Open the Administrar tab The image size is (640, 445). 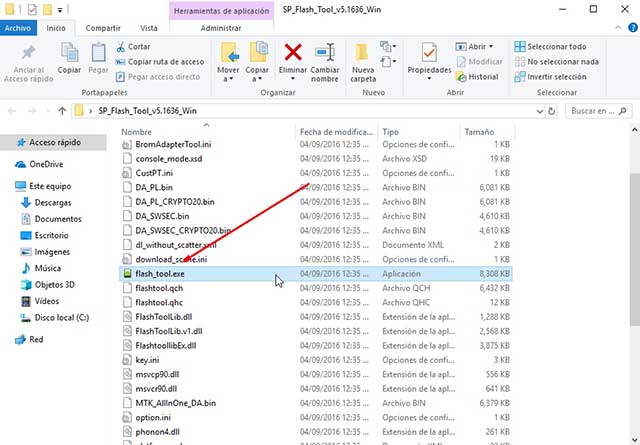click(221, 28)
